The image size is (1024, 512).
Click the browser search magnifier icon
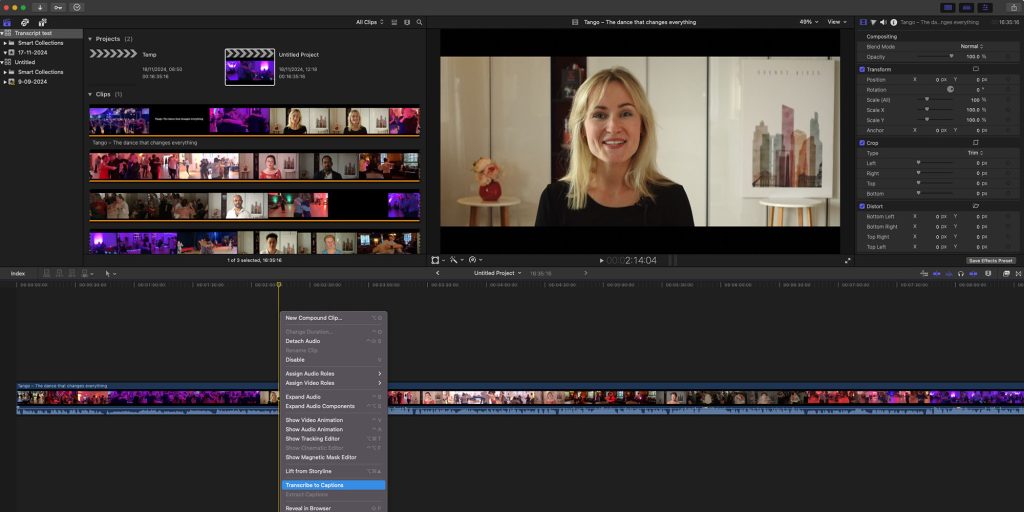pos(419,21)
